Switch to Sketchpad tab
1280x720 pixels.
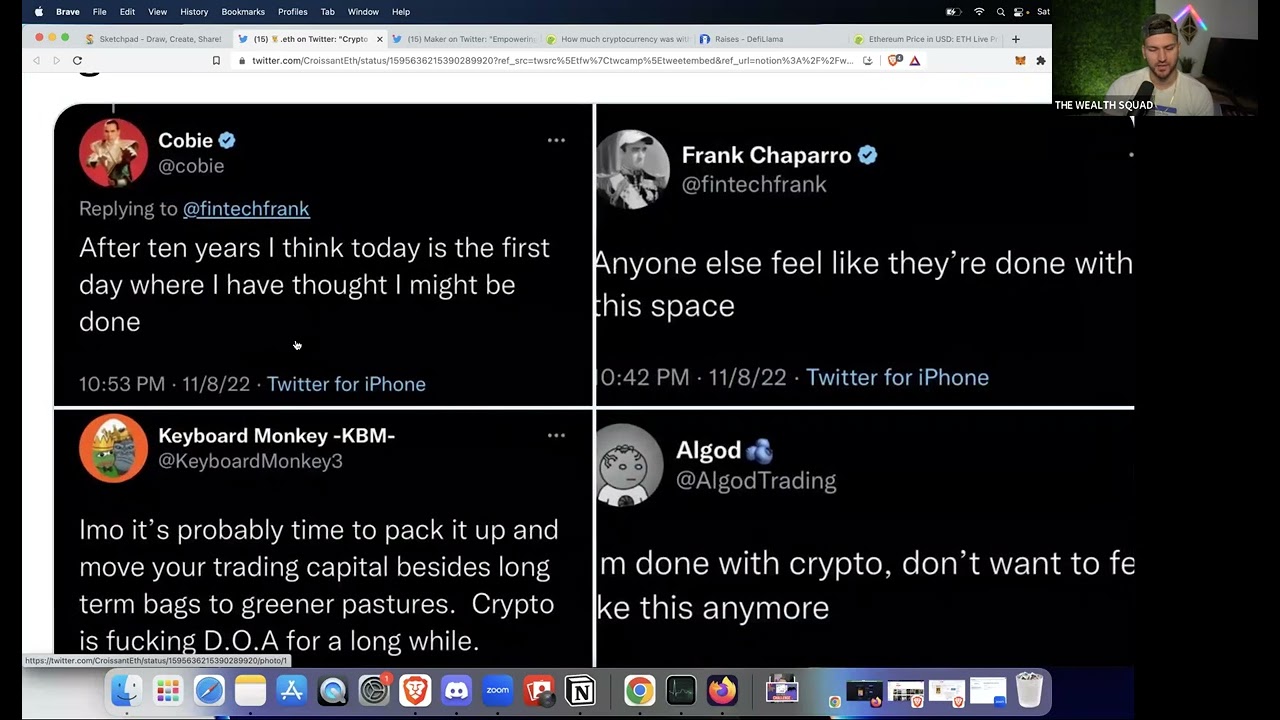(155, 39)
